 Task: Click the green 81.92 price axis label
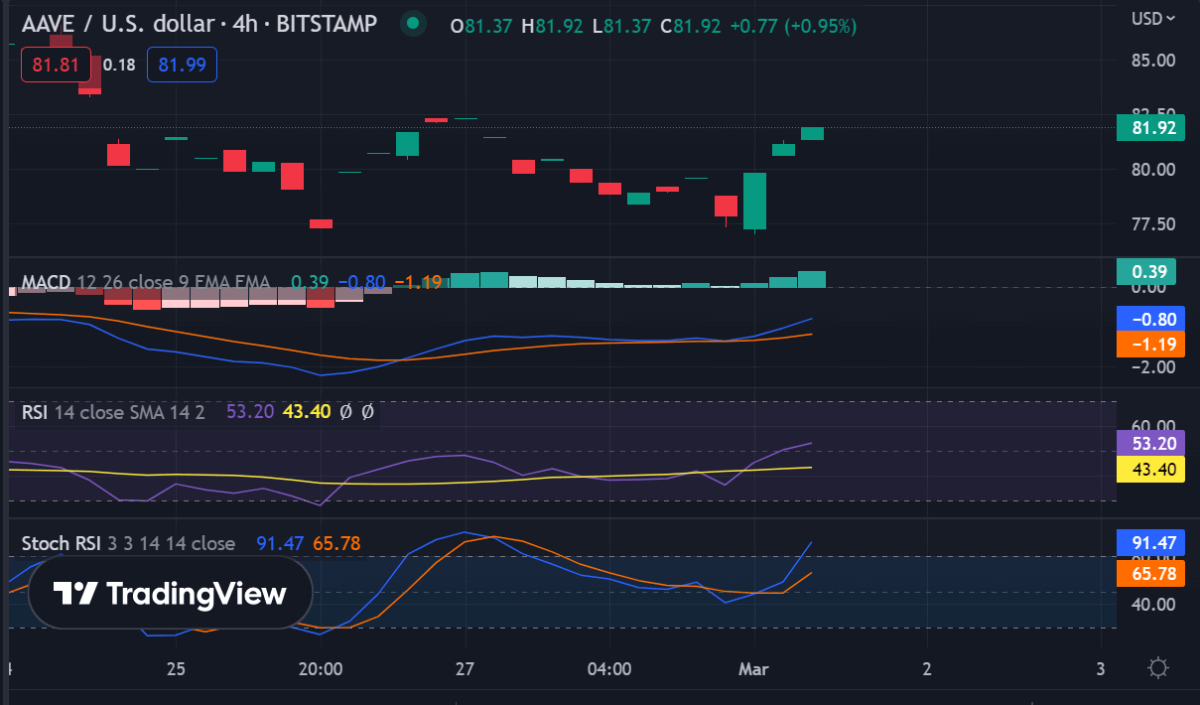coord(1152,128)
